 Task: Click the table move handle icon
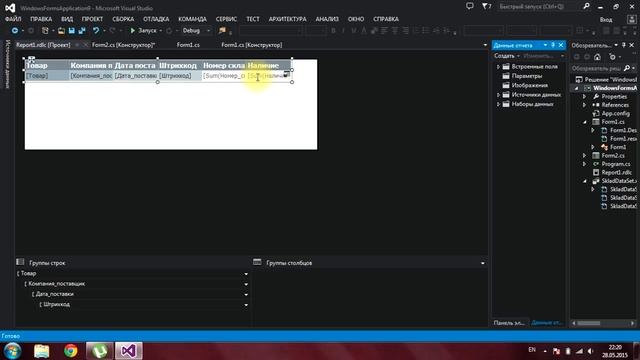(31, 59)
